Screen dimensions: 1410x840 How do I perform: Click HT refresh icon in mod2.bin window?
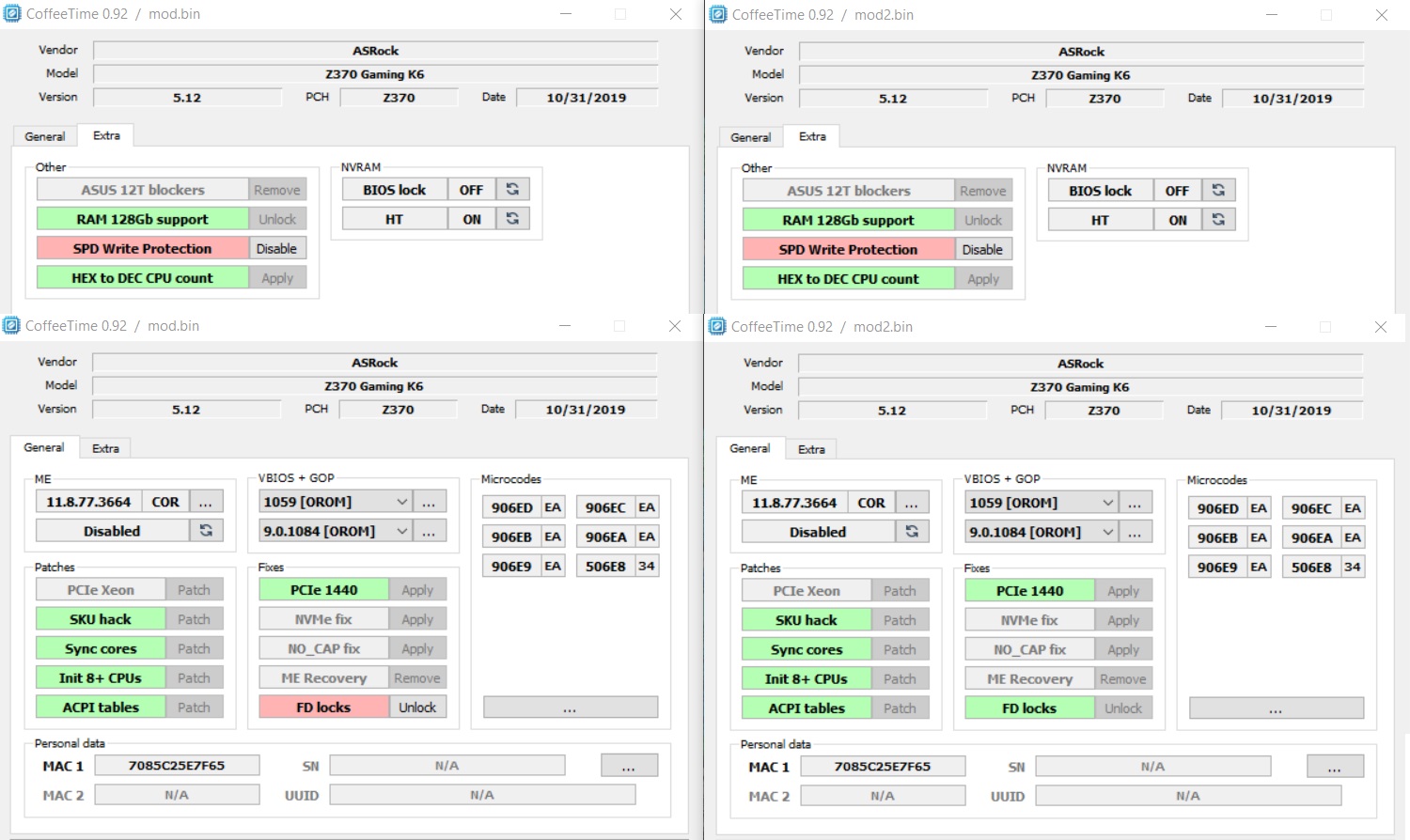coord(1218,220)
